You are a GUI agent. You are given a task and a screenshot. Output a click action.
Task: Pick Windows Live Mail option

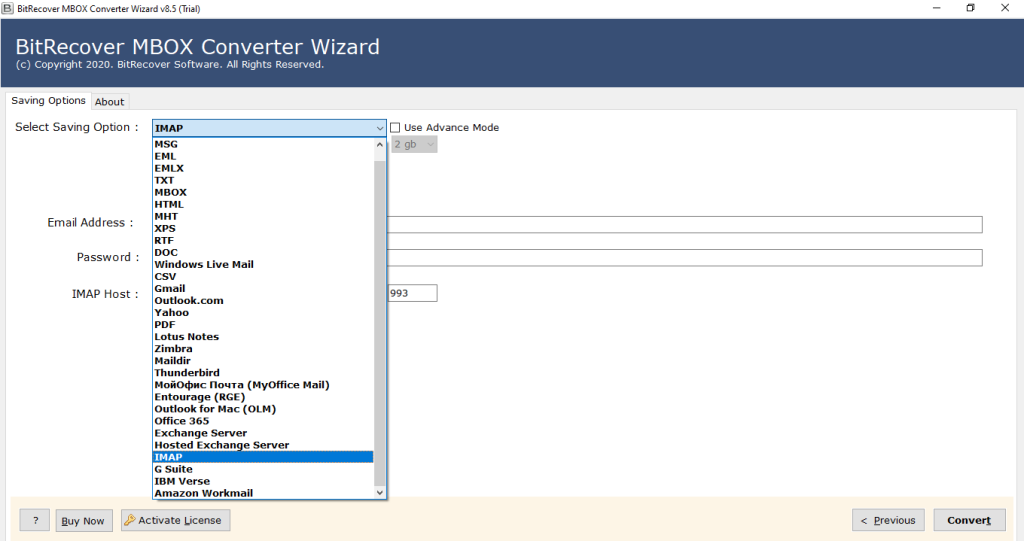click(x=263, y=265)
